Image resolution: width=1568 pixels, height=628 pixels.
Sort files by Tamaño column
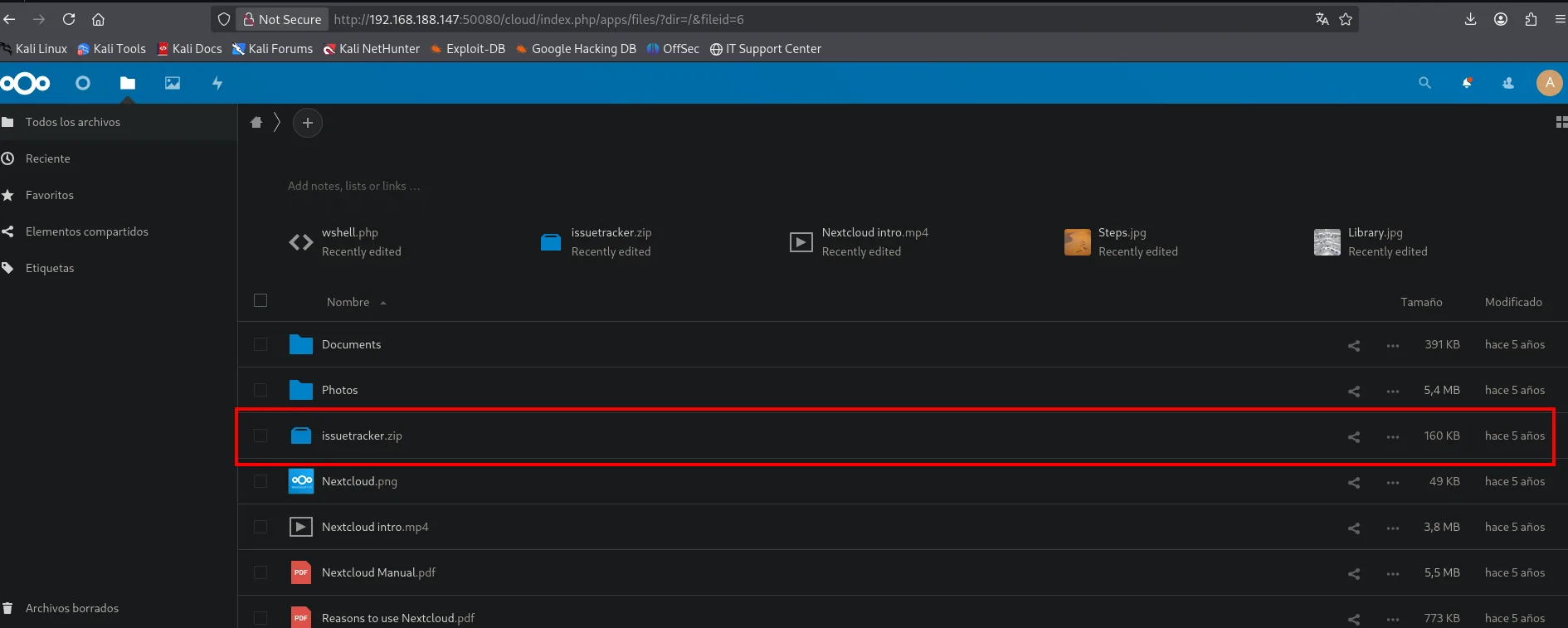1421,302
